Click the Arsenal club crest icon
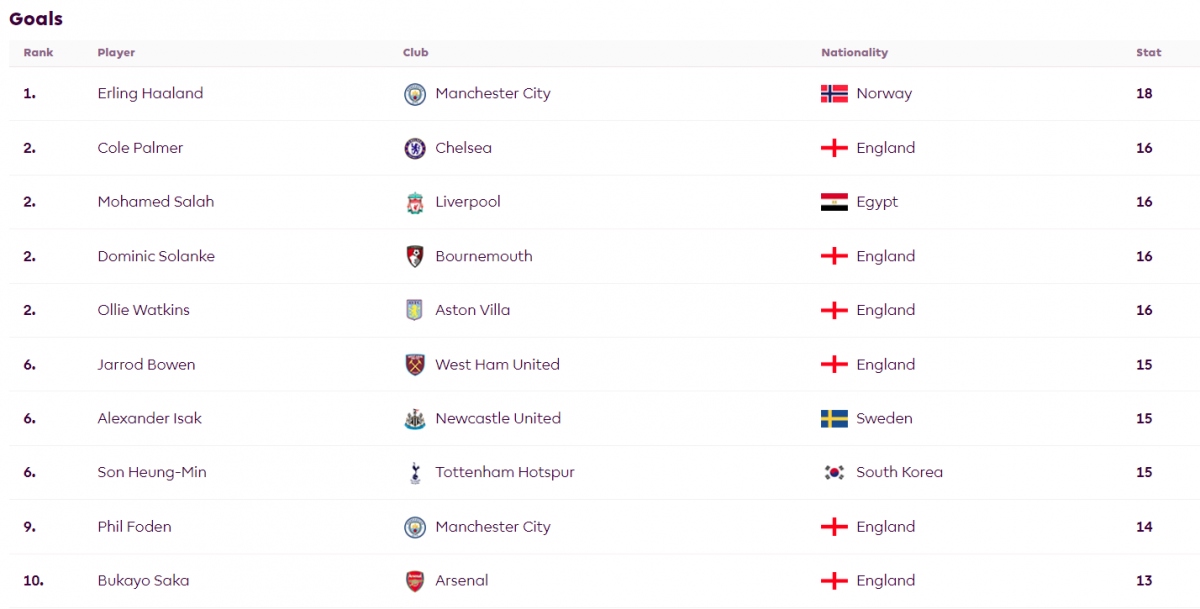 [x=414, y=581]
